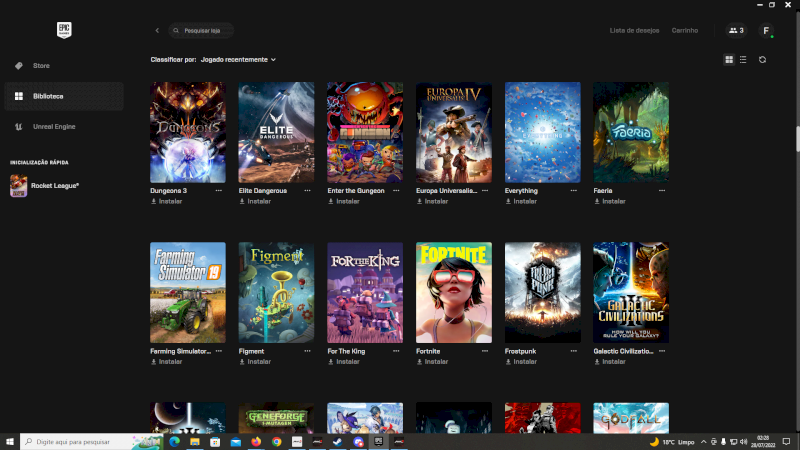Click the Epic Games logo
The image size is (800, 450).
point(64,30)
